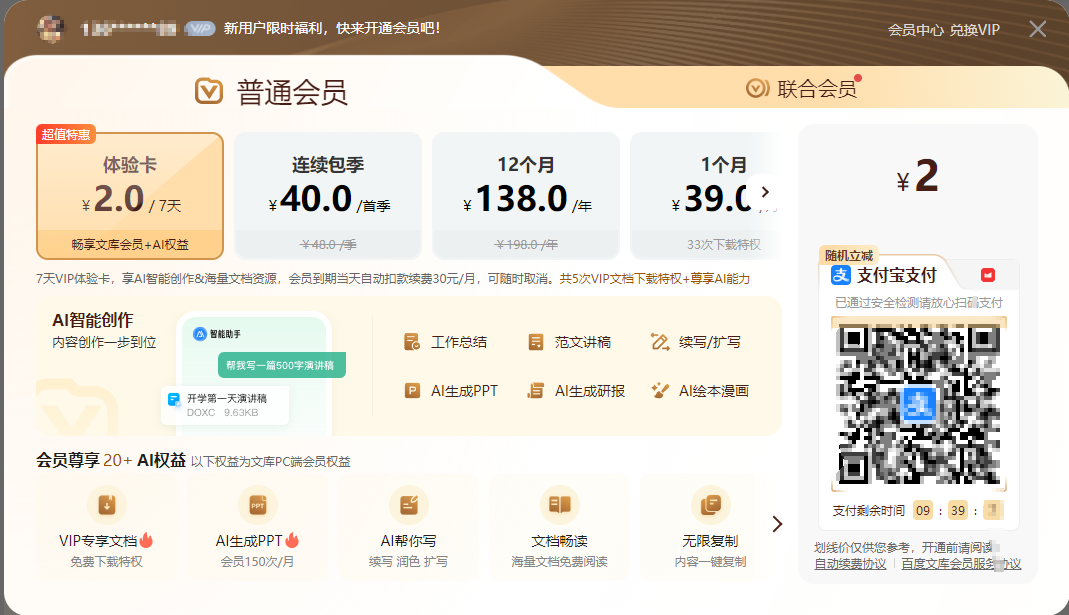Click the document icon of 开学第一天演讲稿

(175, 400)
